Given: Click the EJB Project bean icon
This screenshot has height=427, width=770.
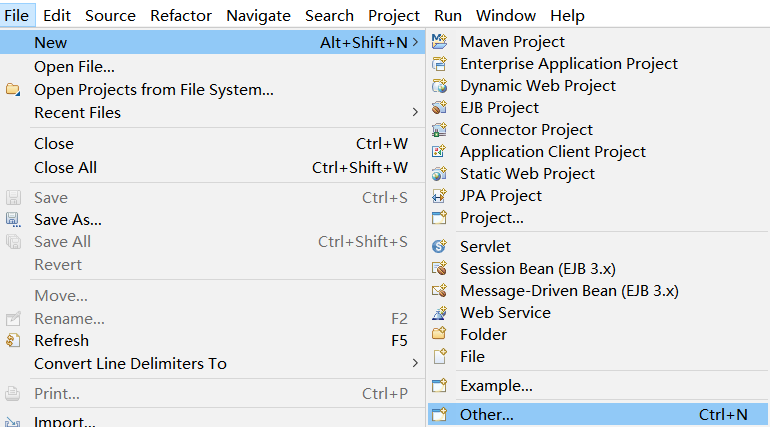Looking at the screenshot, I should [x=440, y=107].
